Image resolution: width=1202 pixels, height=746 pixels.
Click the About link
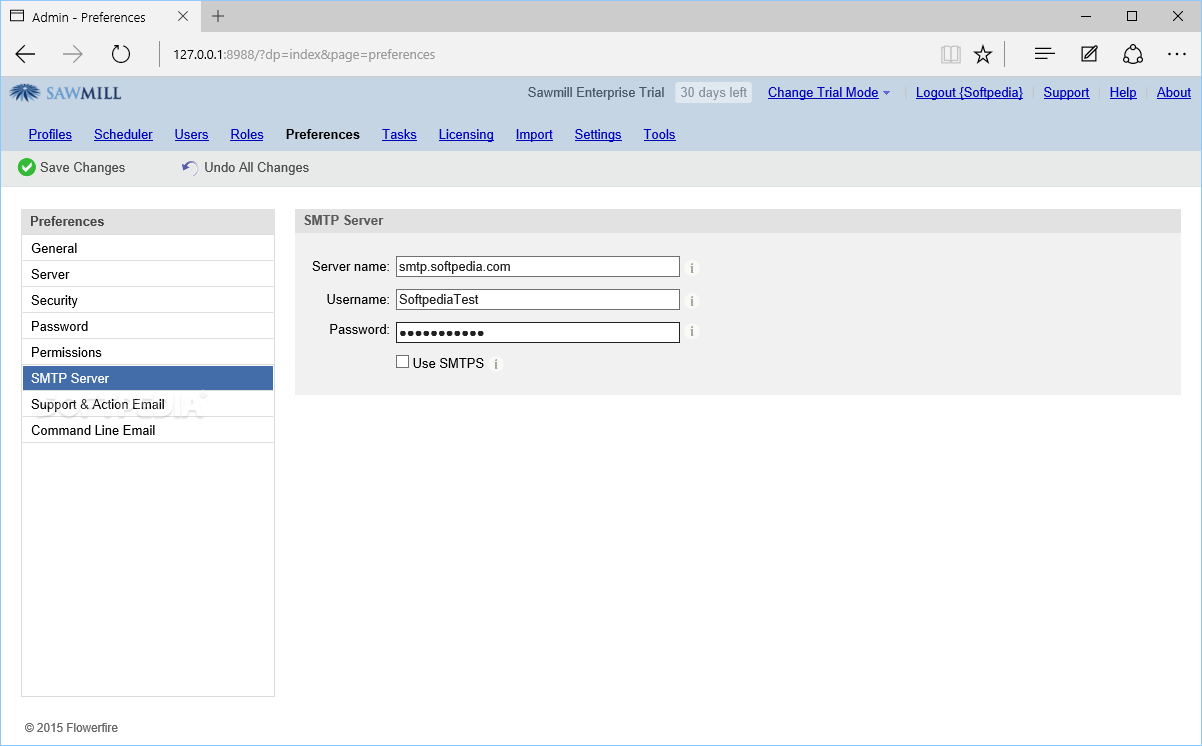tap(1174, 92)
